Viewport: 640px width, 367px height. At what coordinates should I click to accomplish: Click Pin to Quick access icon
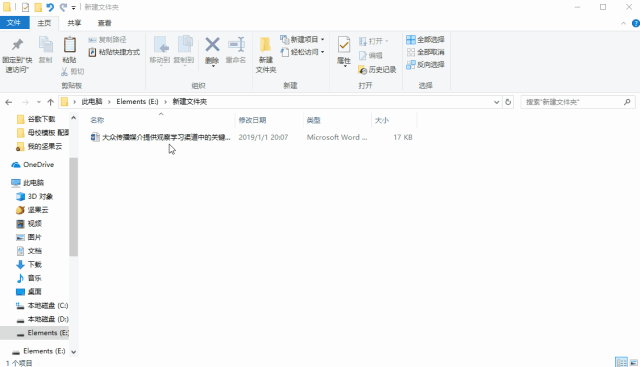(x=17, y=45)
